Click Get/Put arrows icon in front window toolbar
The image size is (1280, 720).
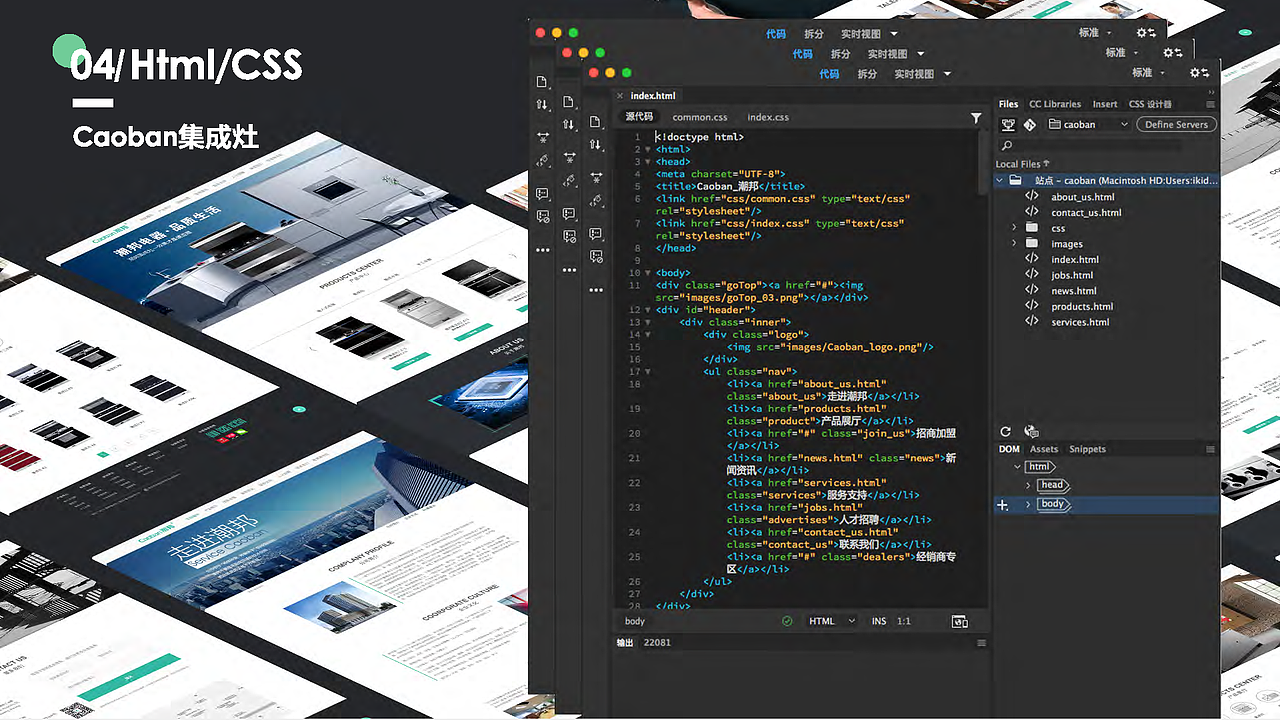tap(596, 145)
